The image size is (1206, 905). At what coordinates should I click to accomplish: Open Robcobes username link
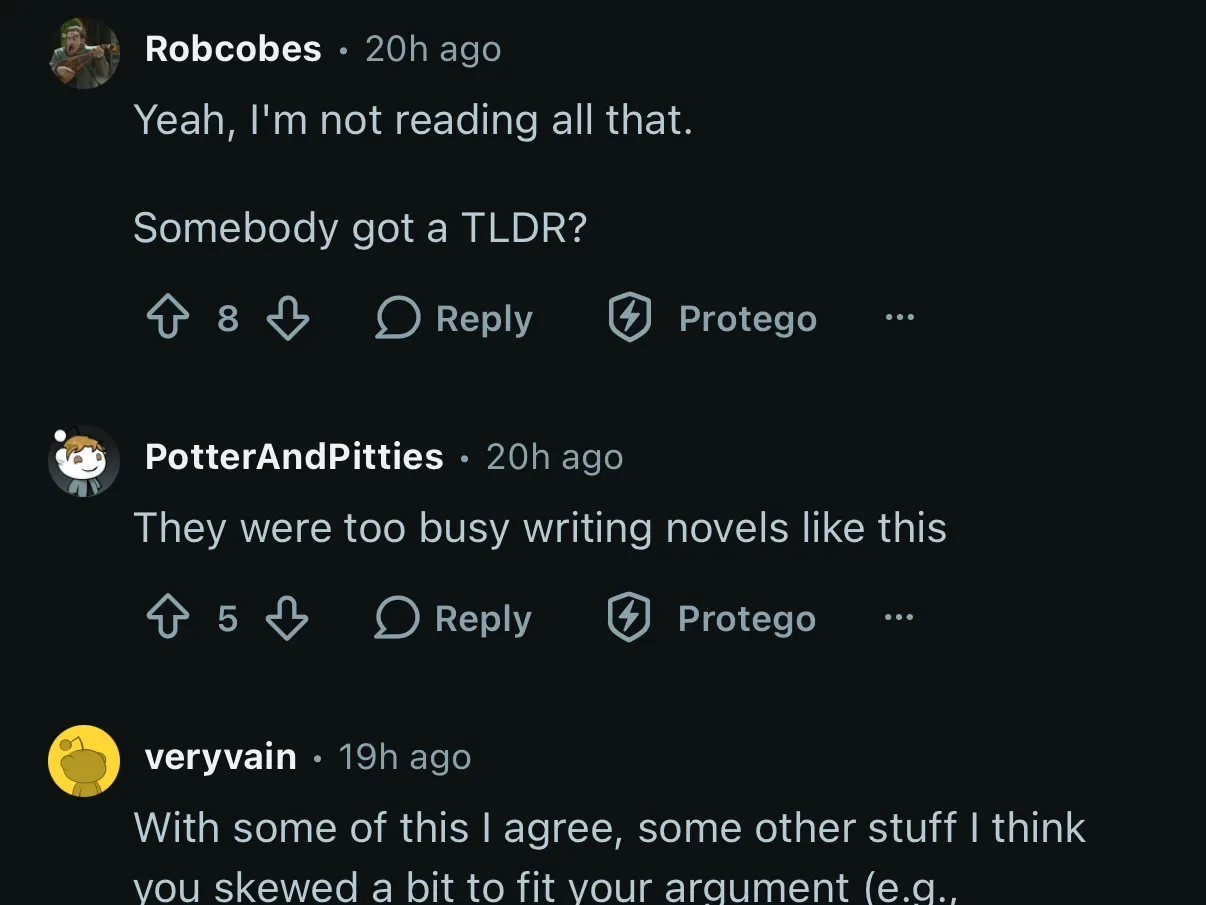coord(233,49)
